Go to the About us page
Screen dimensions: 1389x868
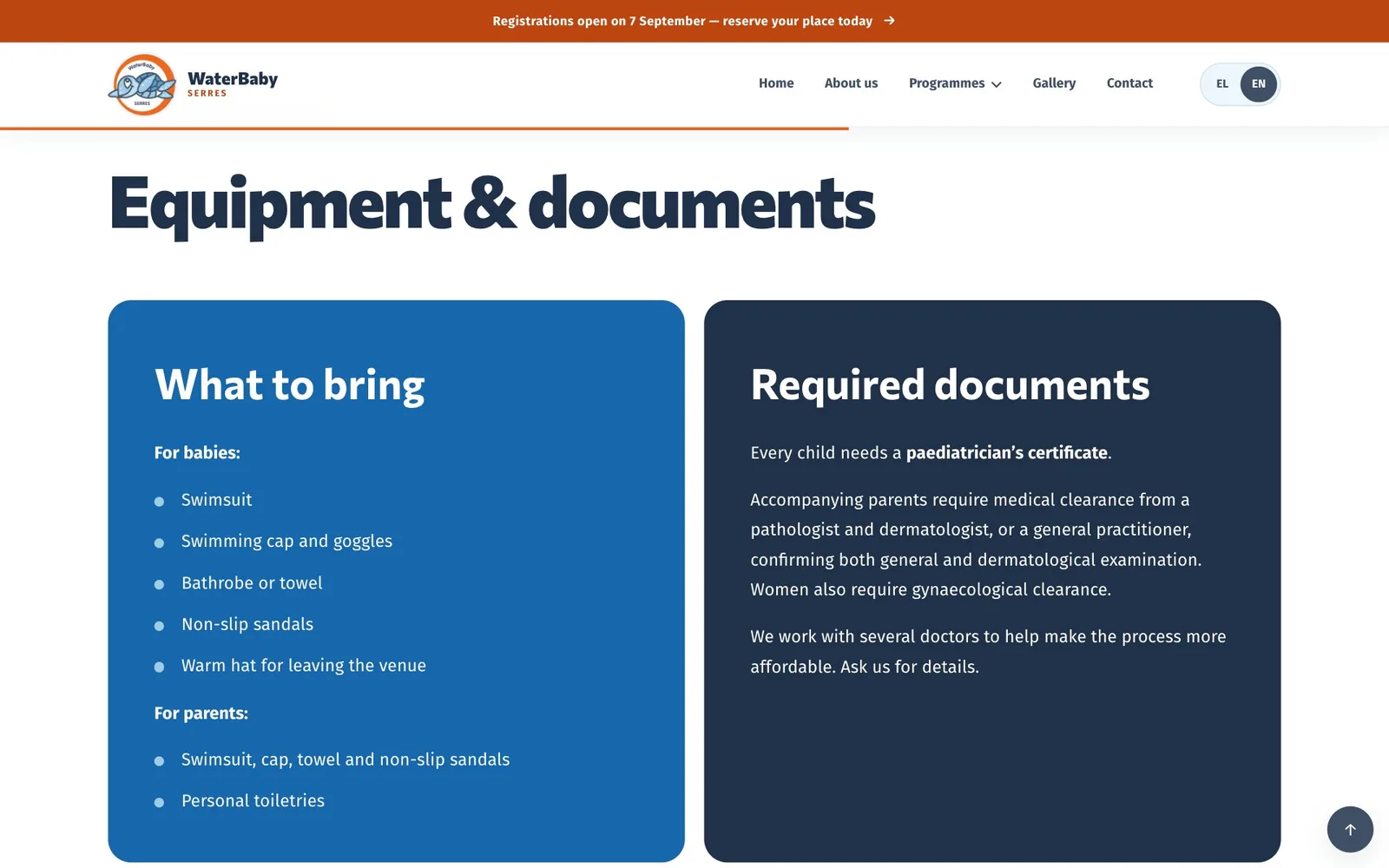851,83
